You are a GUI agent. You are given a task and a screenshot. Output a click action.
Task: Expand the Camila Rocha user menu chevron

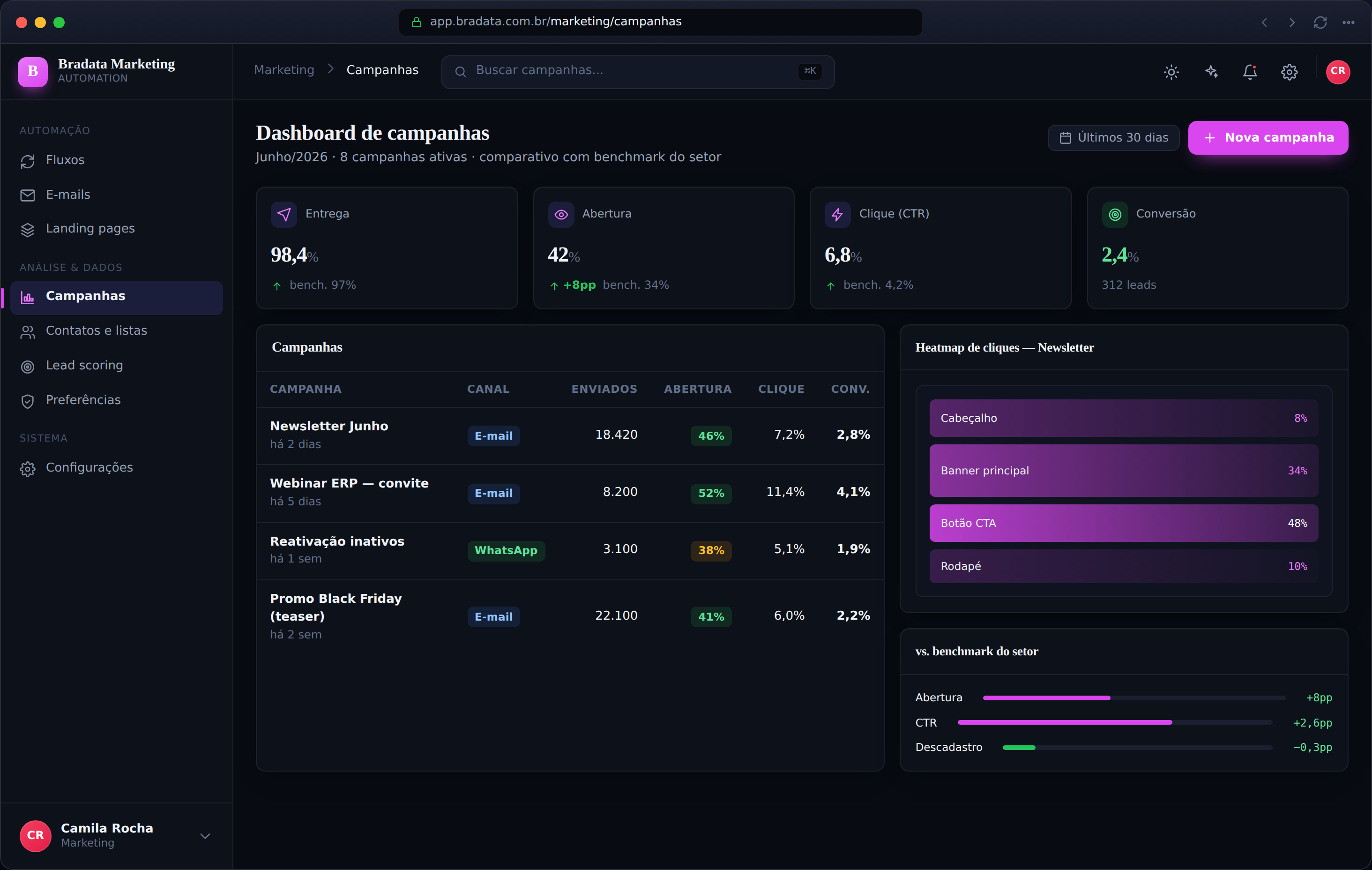205,836
